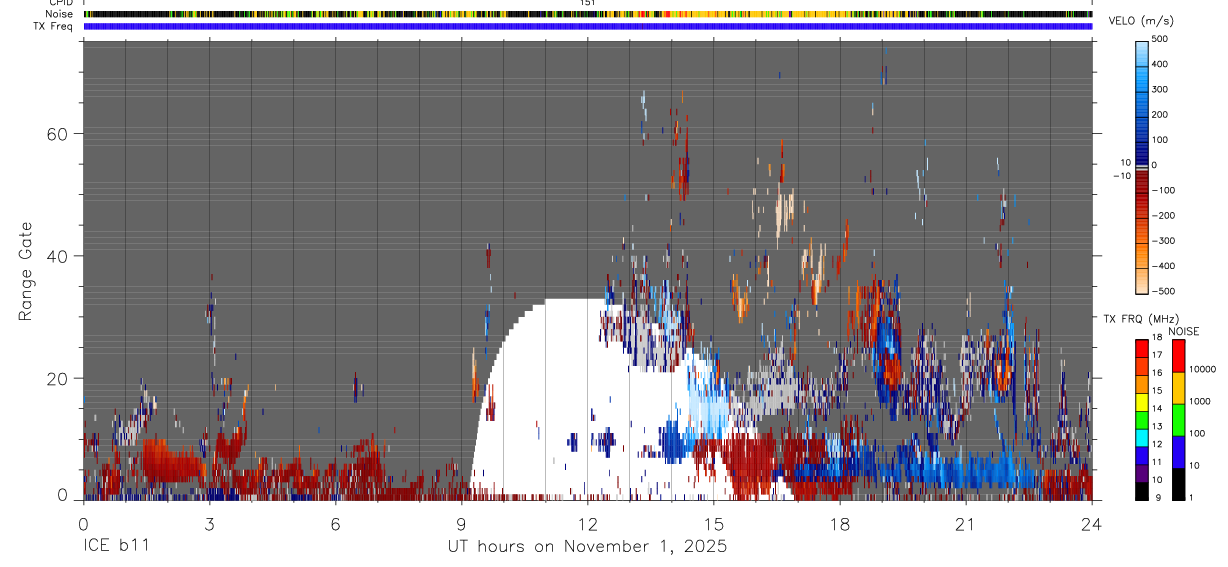Click the 'ICE b11' radar beam label
1228x567 pixels.
click(x=115, y=547)
